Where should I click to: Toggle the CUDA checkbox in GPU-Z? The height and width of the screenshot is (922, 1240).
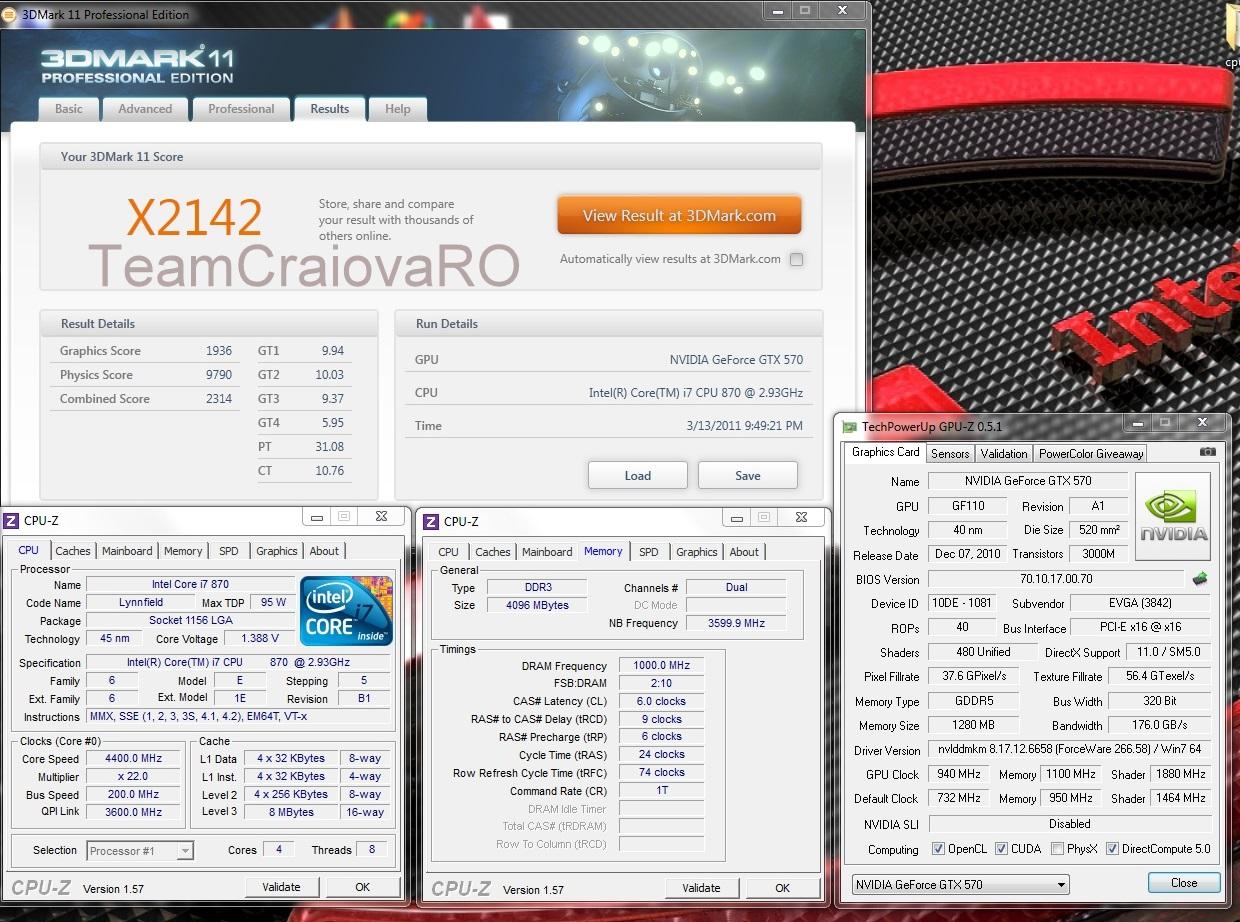(x=1001, y=849)
